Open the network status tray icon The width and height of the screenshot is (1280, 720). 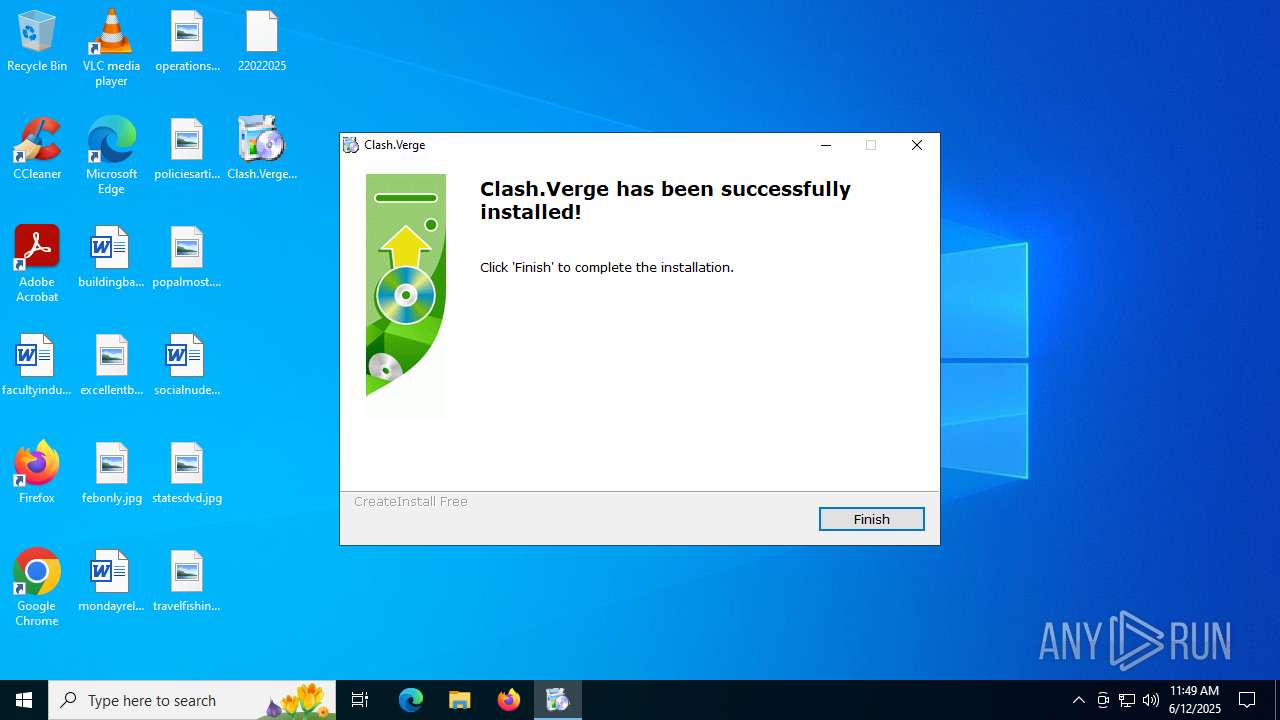[1127, 700]
